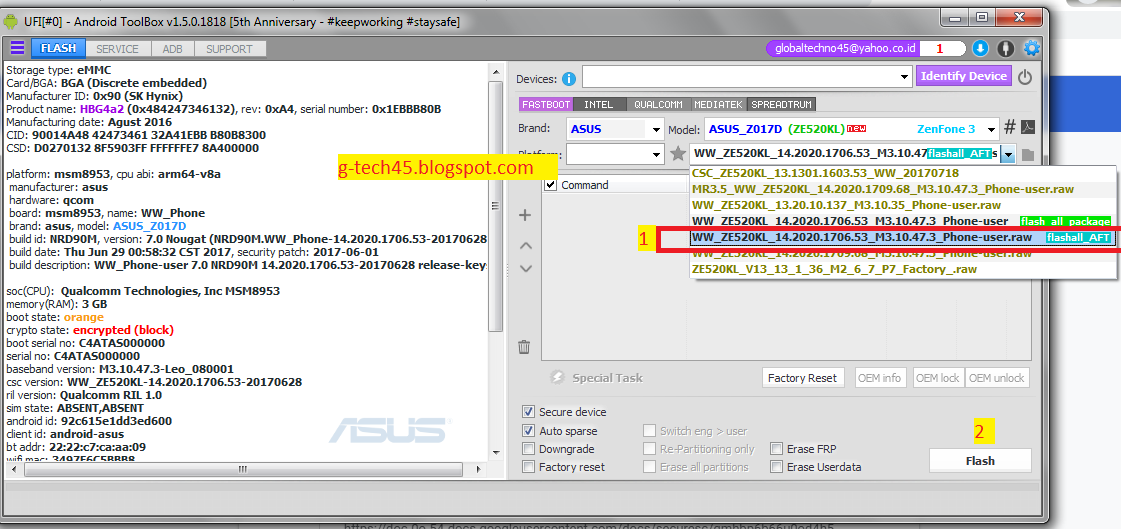This screenshot has width=1121, height=529.
Task: Click the info panel vertical scrollbar
Action: point(495,207)
